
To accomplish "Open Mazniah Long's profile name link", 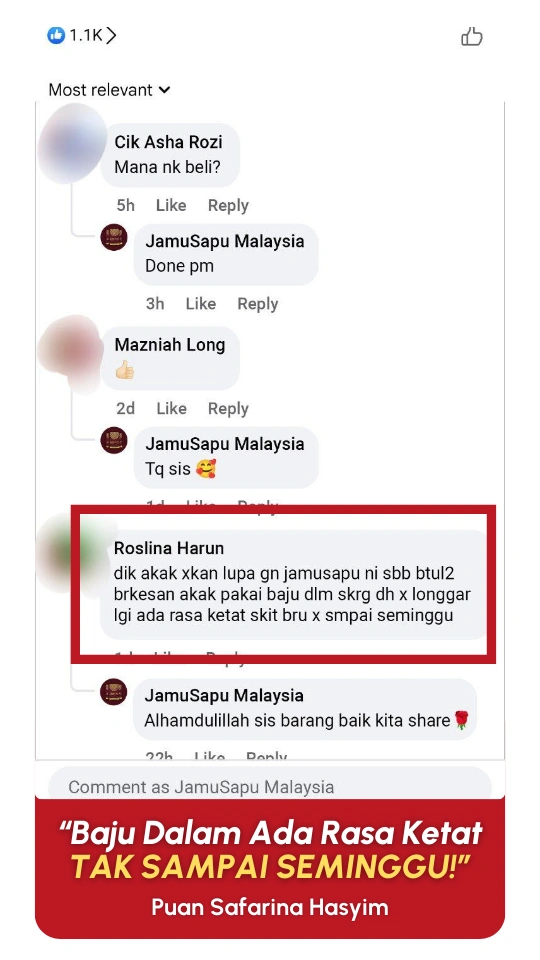I will tap(170, 345).
